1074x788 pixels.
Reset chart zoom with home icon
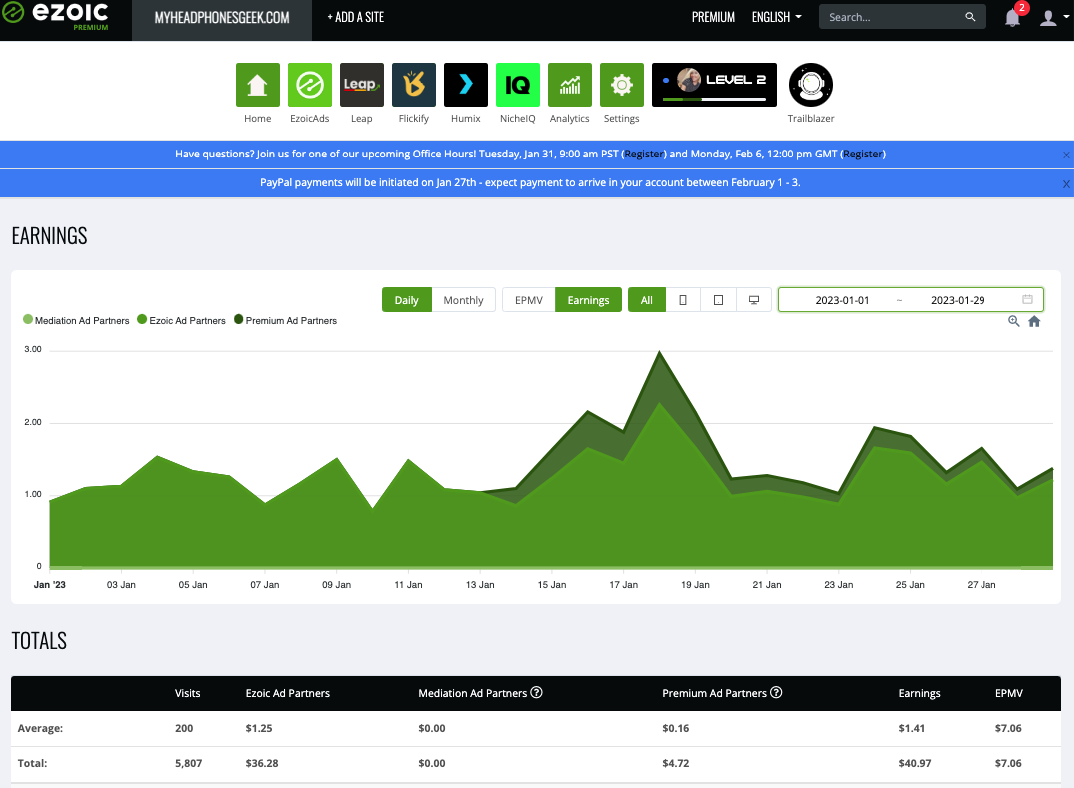1034,321
